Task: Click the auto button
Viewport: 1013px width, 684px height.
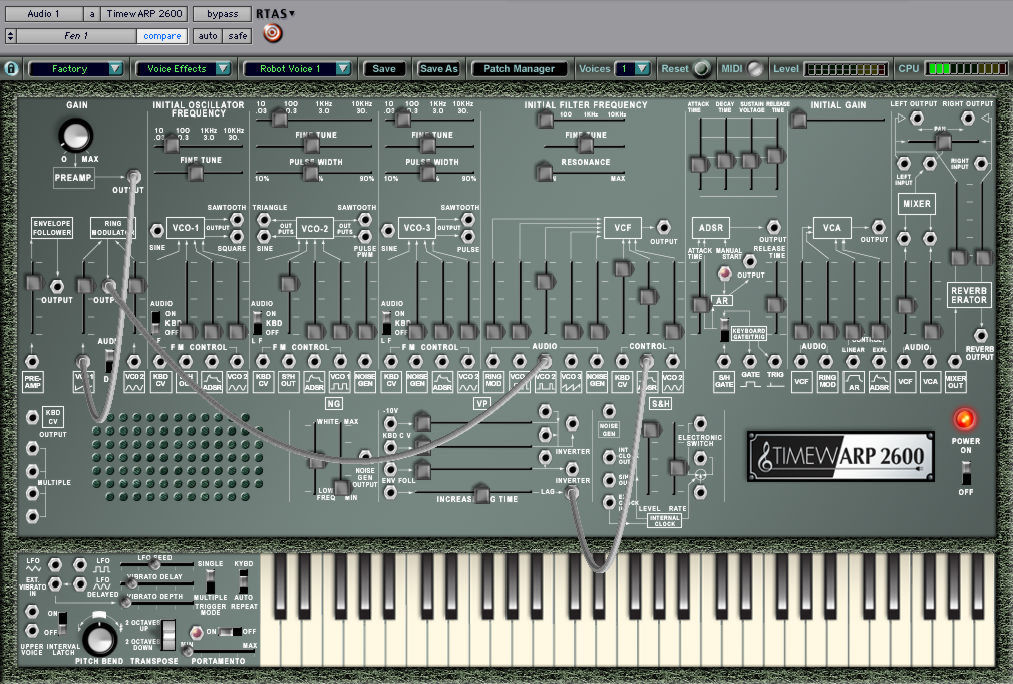Action: click(x=208, y=36)
